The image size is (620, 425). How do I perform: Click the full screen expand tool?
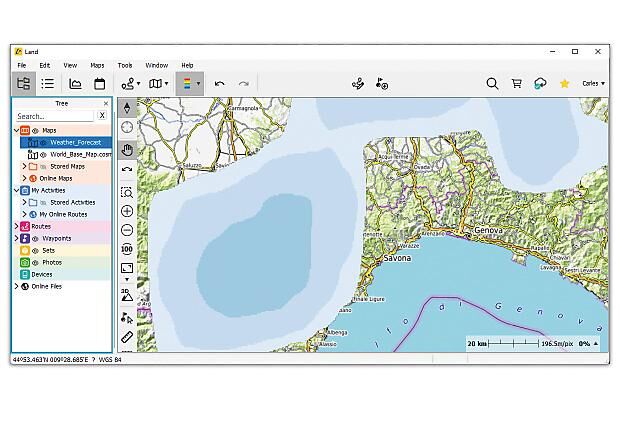pos(127,268)
